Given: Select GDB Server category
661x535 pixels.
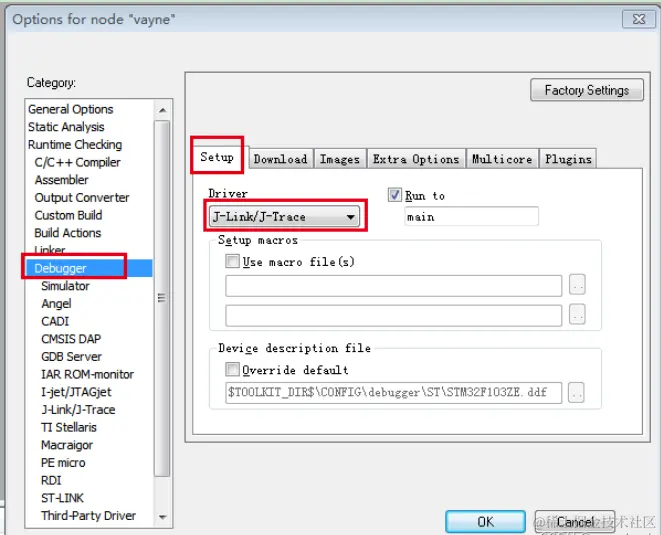Looking at the screenshot, I should (x=71, y=357).
